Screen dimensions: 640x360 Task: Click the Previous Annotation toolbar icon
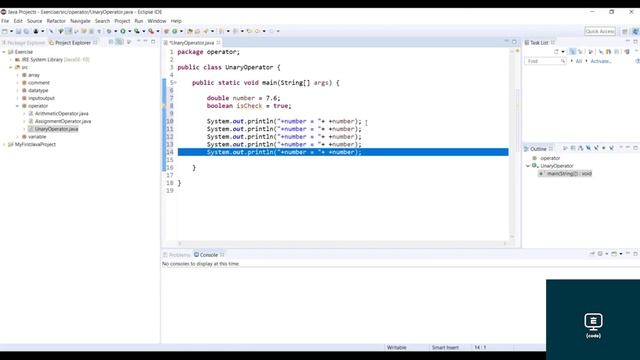coord(235,31)
